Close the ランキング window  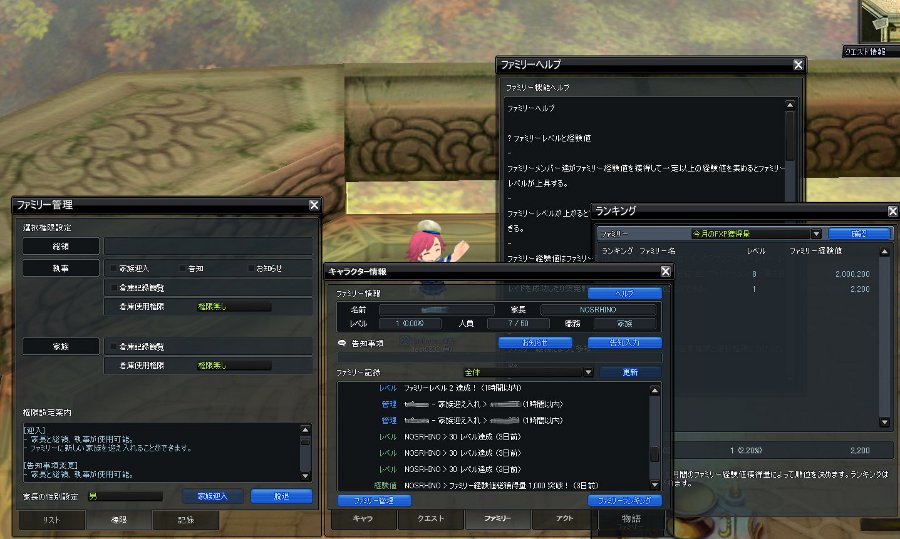[893, 211]
